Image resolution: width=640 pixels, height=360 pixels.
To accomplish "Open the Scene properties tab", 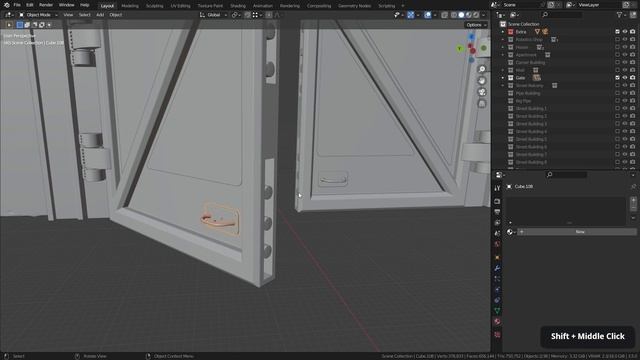I will (x=497, y=233).
